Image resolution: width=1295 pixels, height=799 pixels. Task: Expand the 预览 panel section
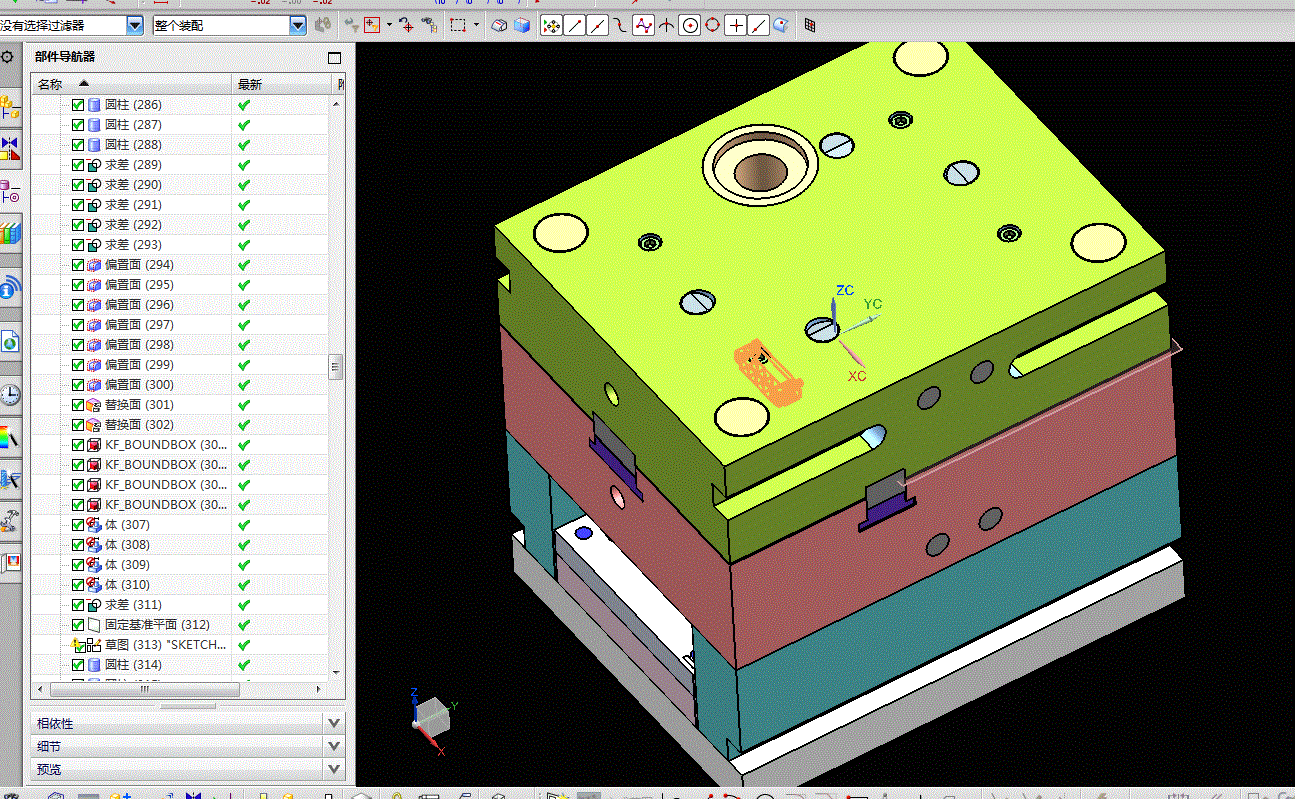(x=188, y=769)
